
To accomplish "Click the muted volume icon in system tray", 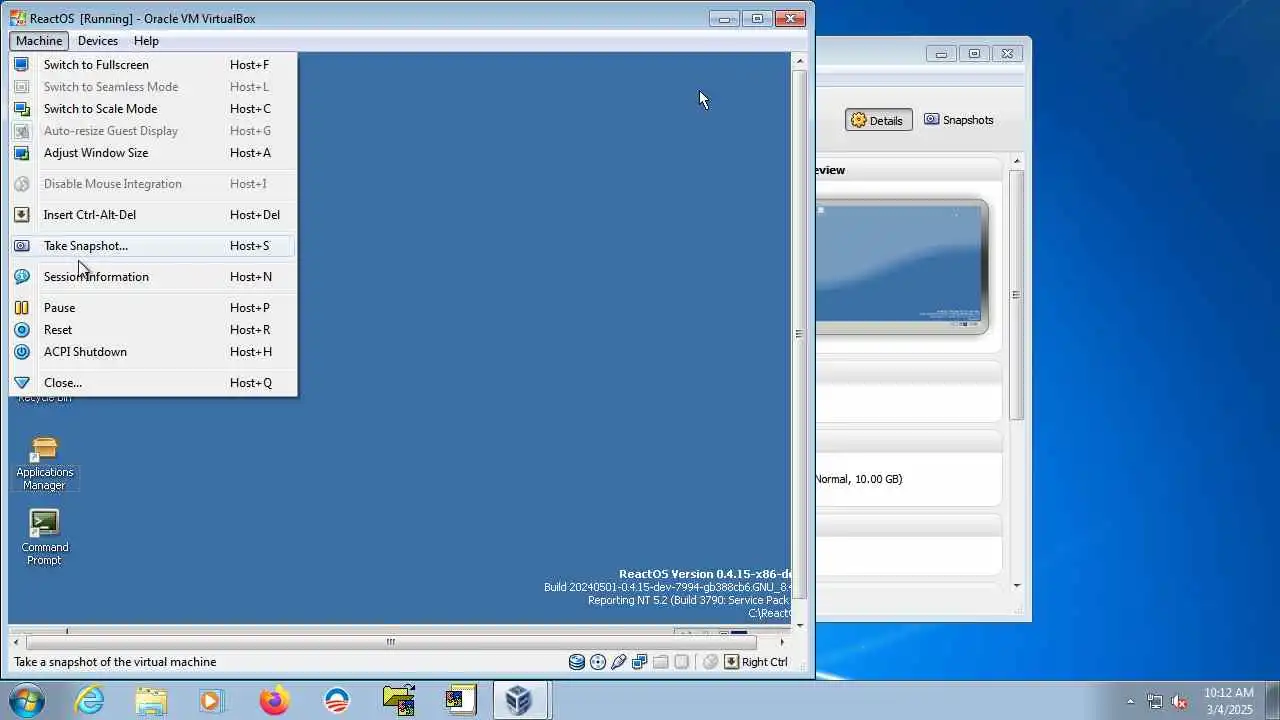I will (1179, 701).
